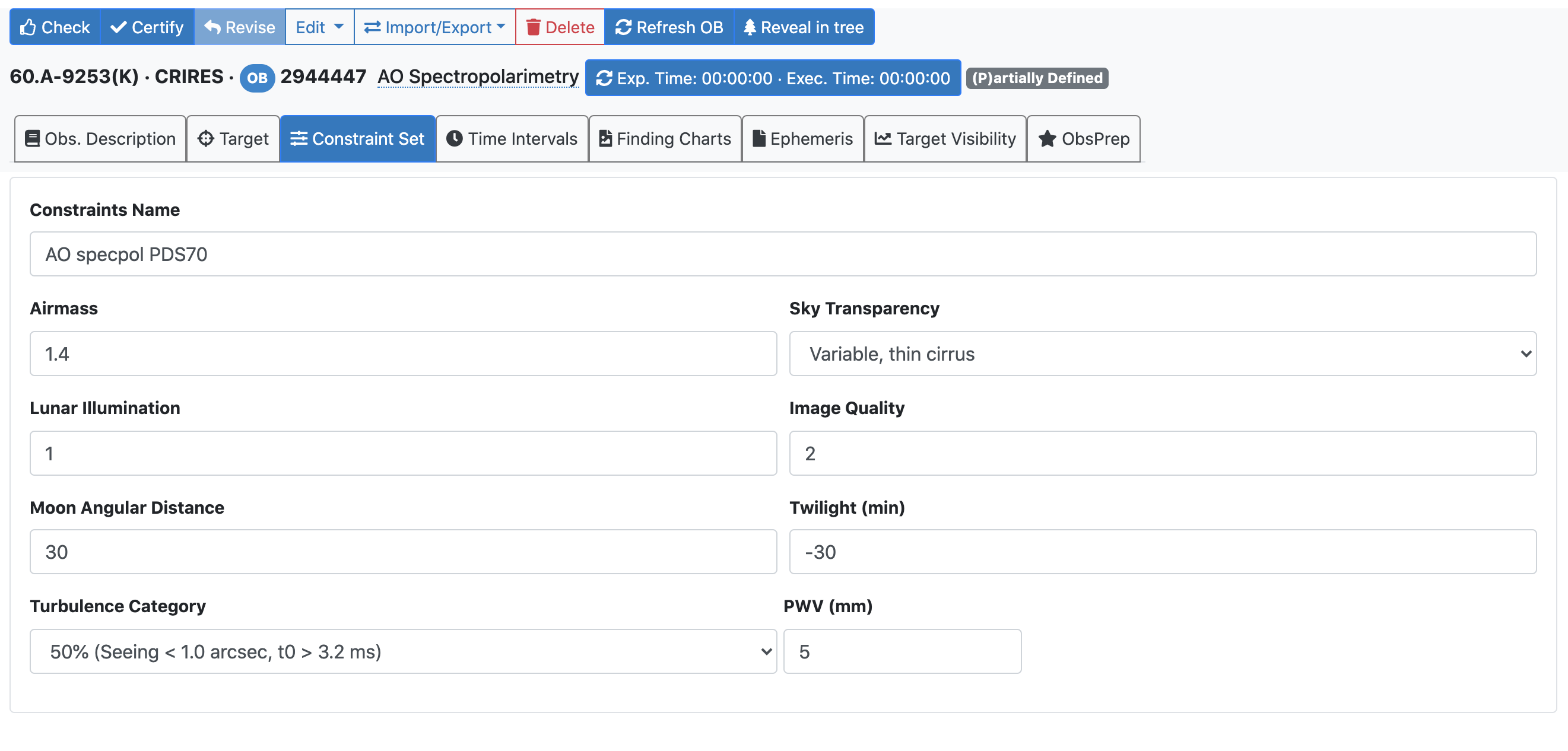Switch to the Target crosshair tab
1568x751 pixels.
tap(233, 139)
